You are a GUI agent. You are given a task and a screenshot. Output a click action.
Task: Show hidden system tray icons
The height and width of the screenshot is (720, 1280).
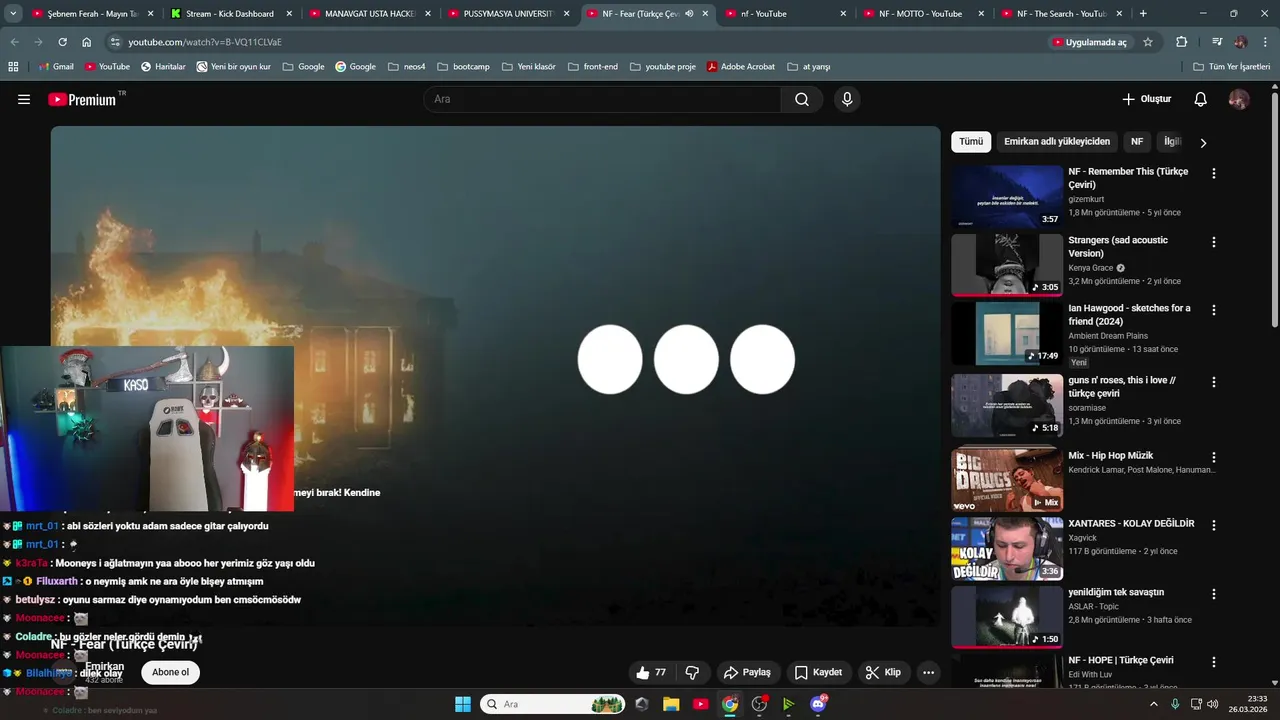(1153, 704)
